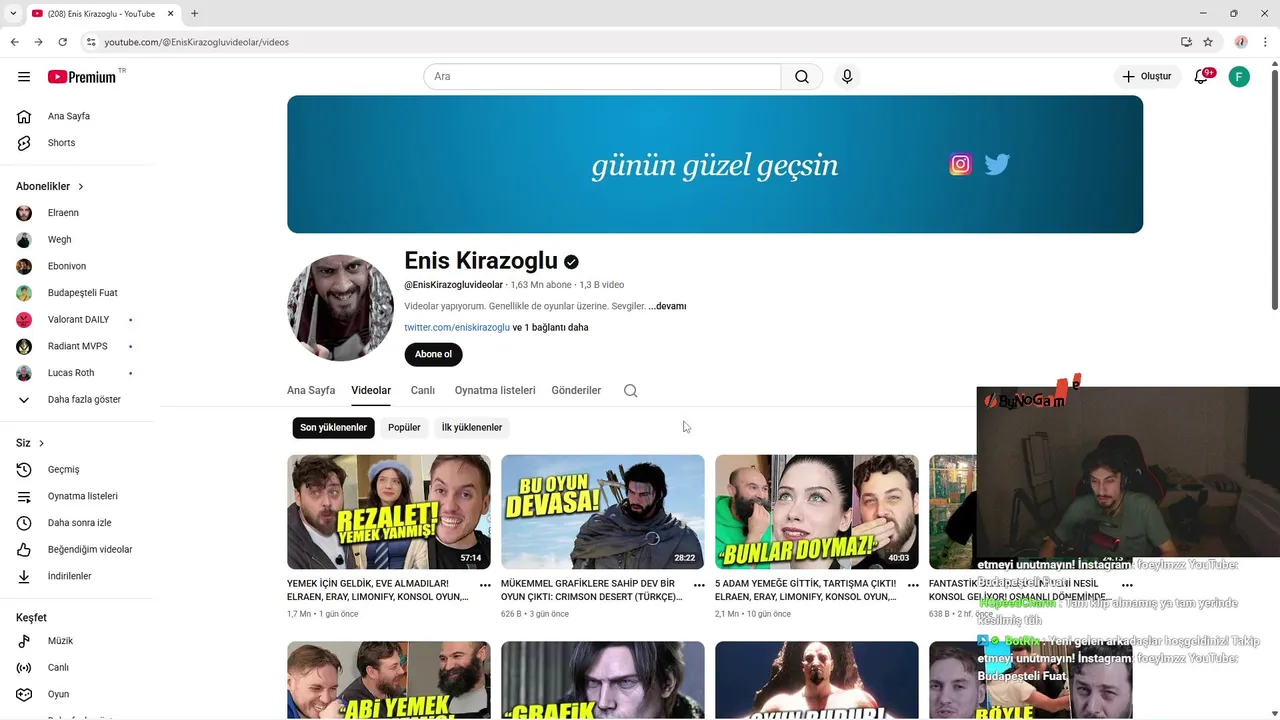
Task: Expand the Abonelikler section chevron
Action: [x=81, y=187]
